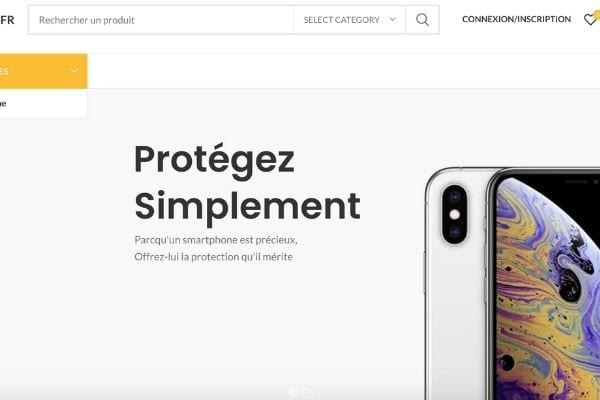
Task: Select the menu entry below the yellow button
Action: (x=43, y=103)
